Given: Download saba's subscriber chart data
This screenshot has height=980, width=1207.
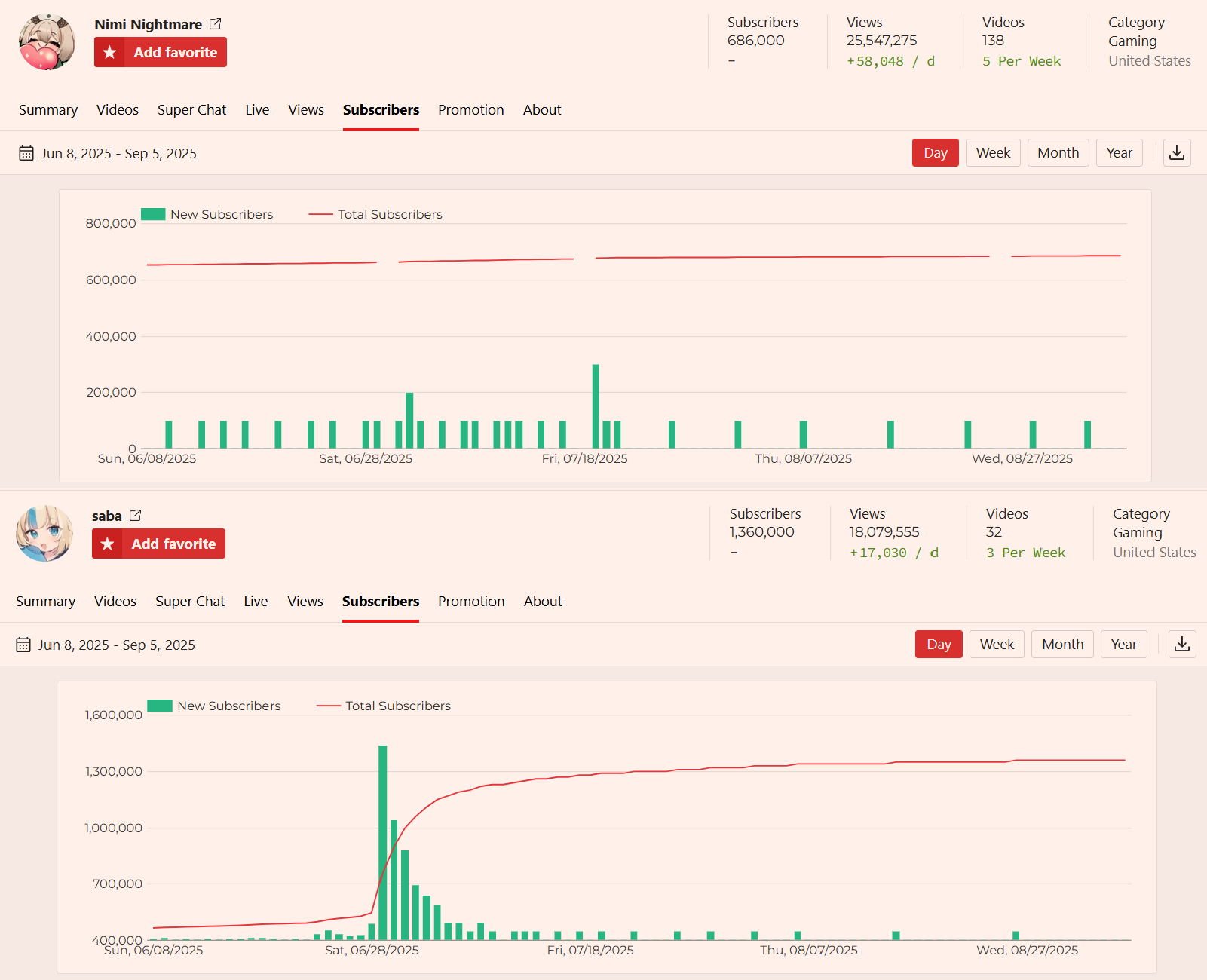Looking at the screenshot, I should [x=1182, y=645].
